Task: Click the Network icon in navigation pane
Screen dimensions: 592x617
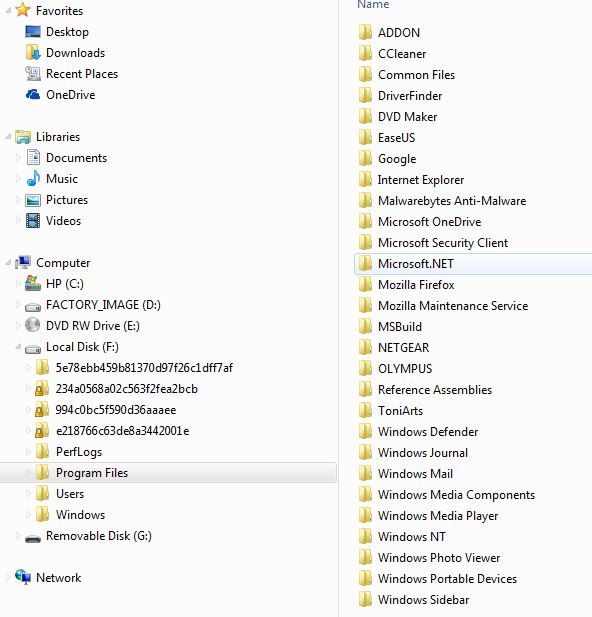Action: click(x=23, y=577)
